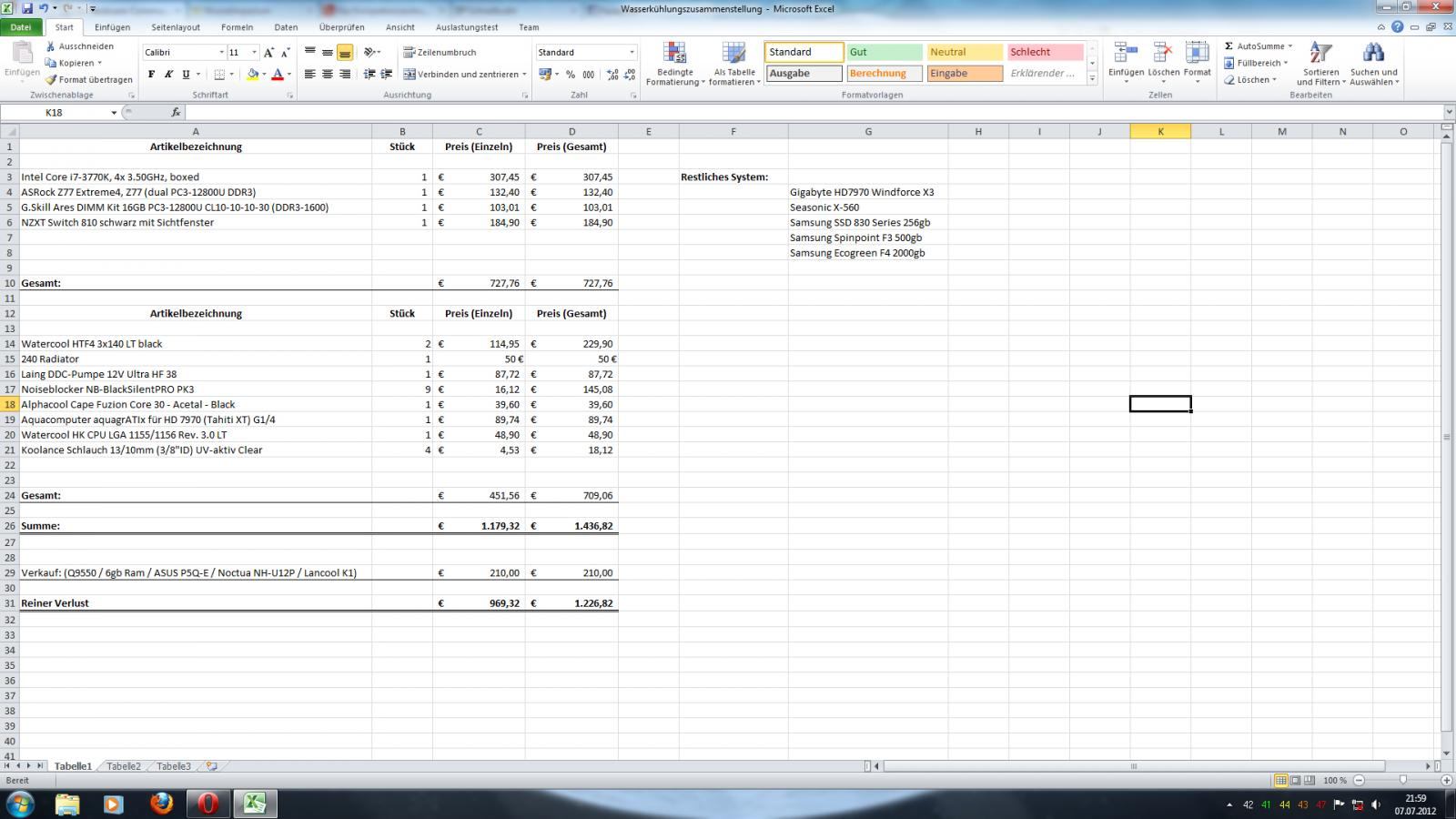Apply the green Gut cell style
This screenshot has width=1456, height=819.
tap(885, 52)
